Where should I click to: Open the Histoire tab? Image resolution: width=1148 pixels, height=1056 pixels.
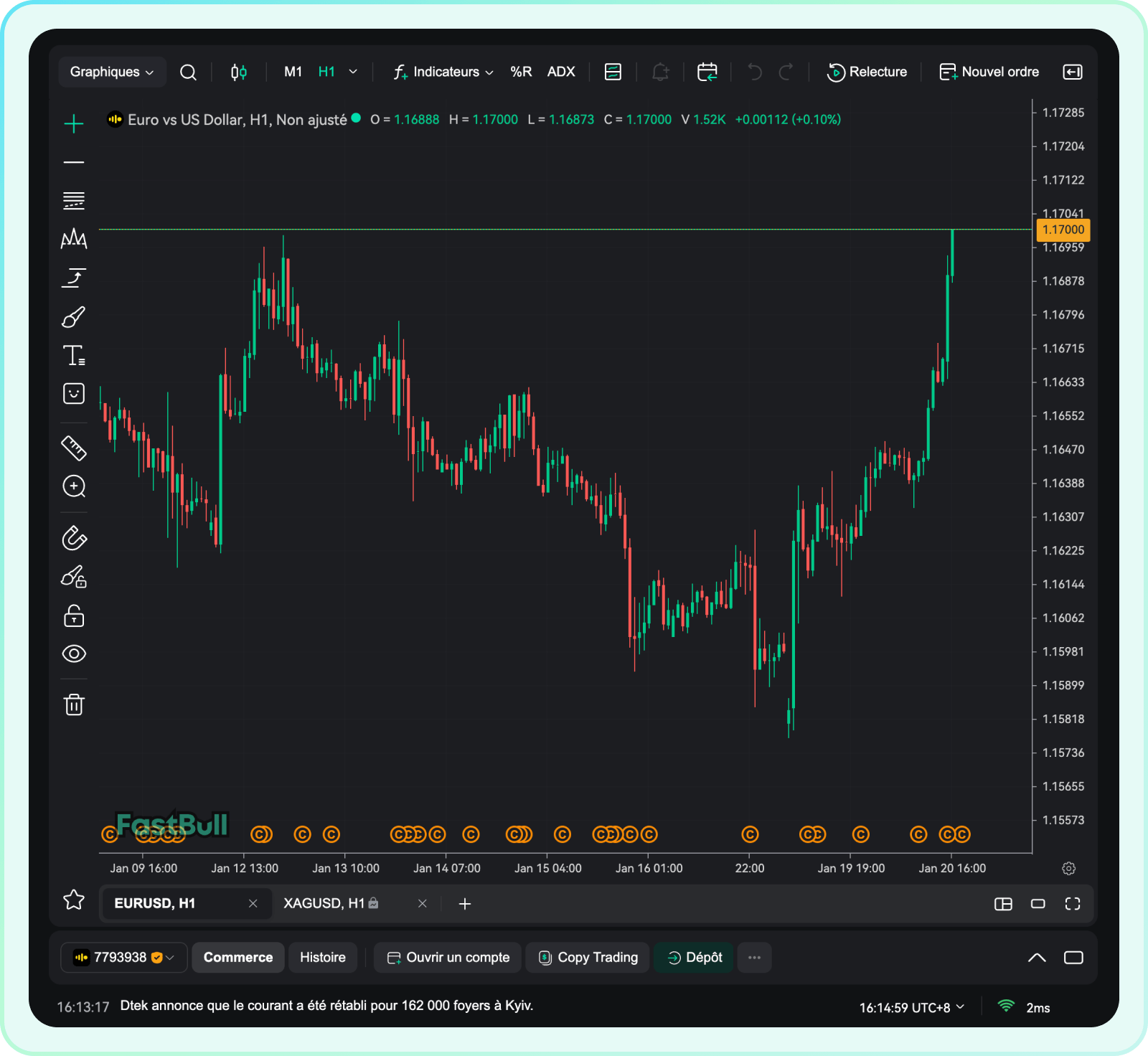(x=322, y=958)
